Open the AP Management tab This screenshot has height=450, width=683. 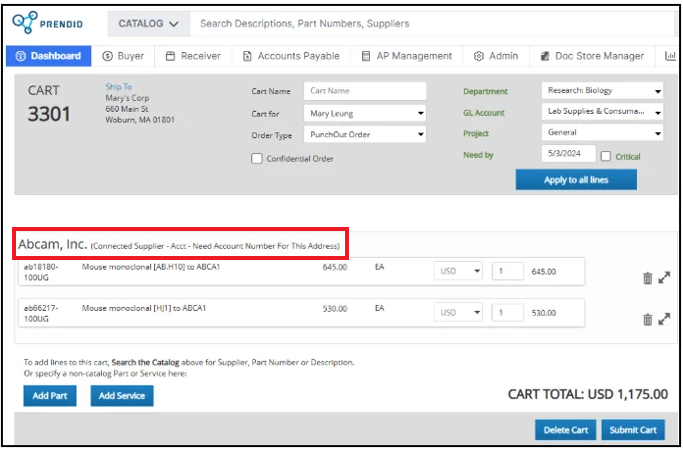407,56
